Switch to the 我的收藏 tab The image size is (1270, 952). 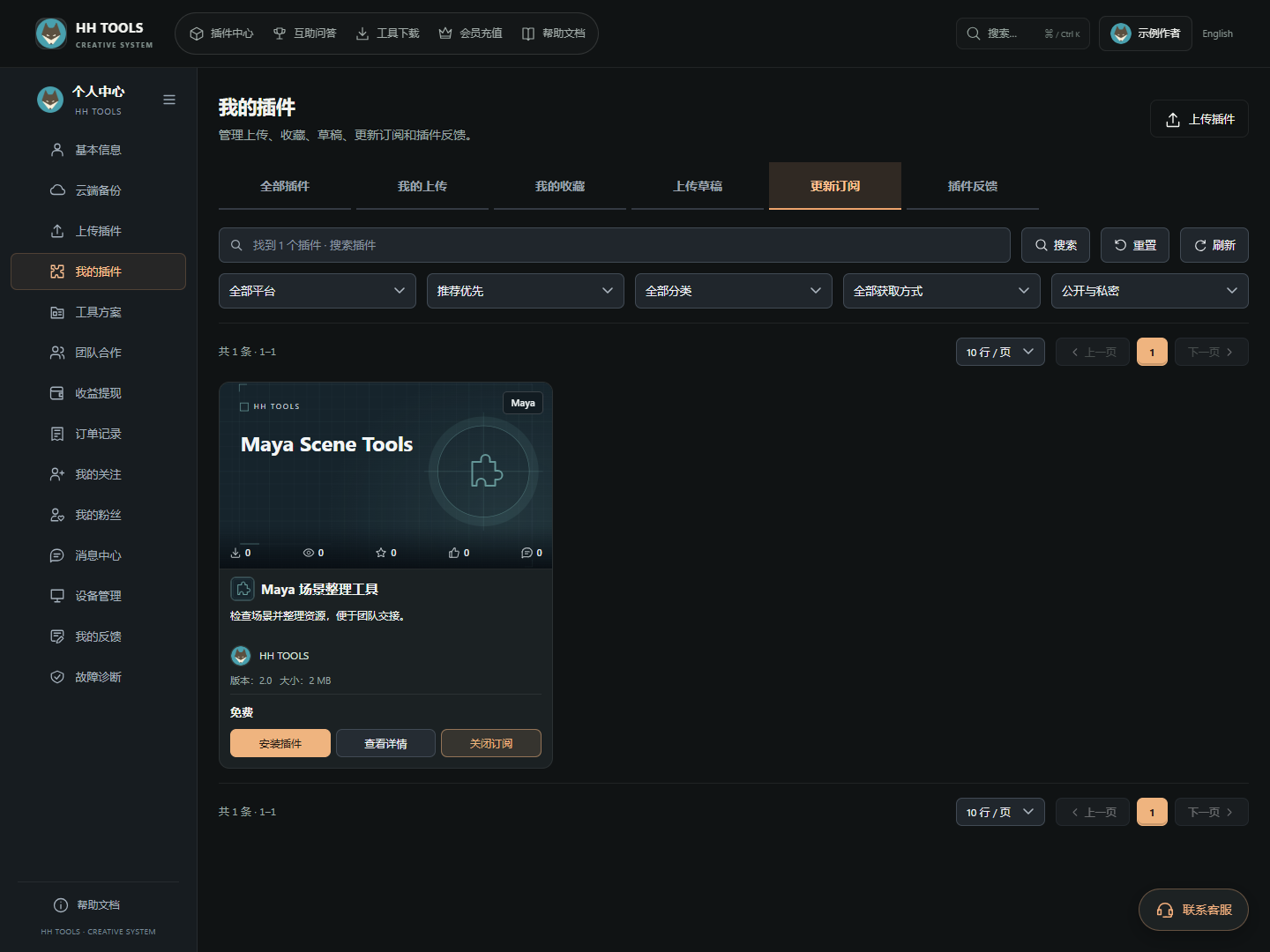coord(560,186)
